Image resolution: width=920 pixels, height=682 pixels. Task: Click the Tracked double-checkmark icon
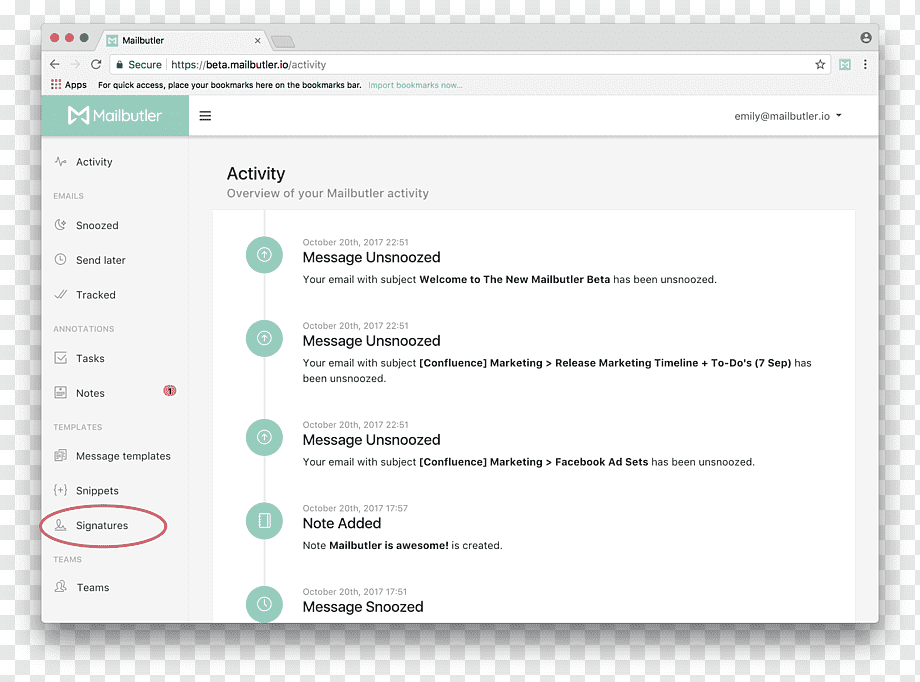(x=60, y=295)
